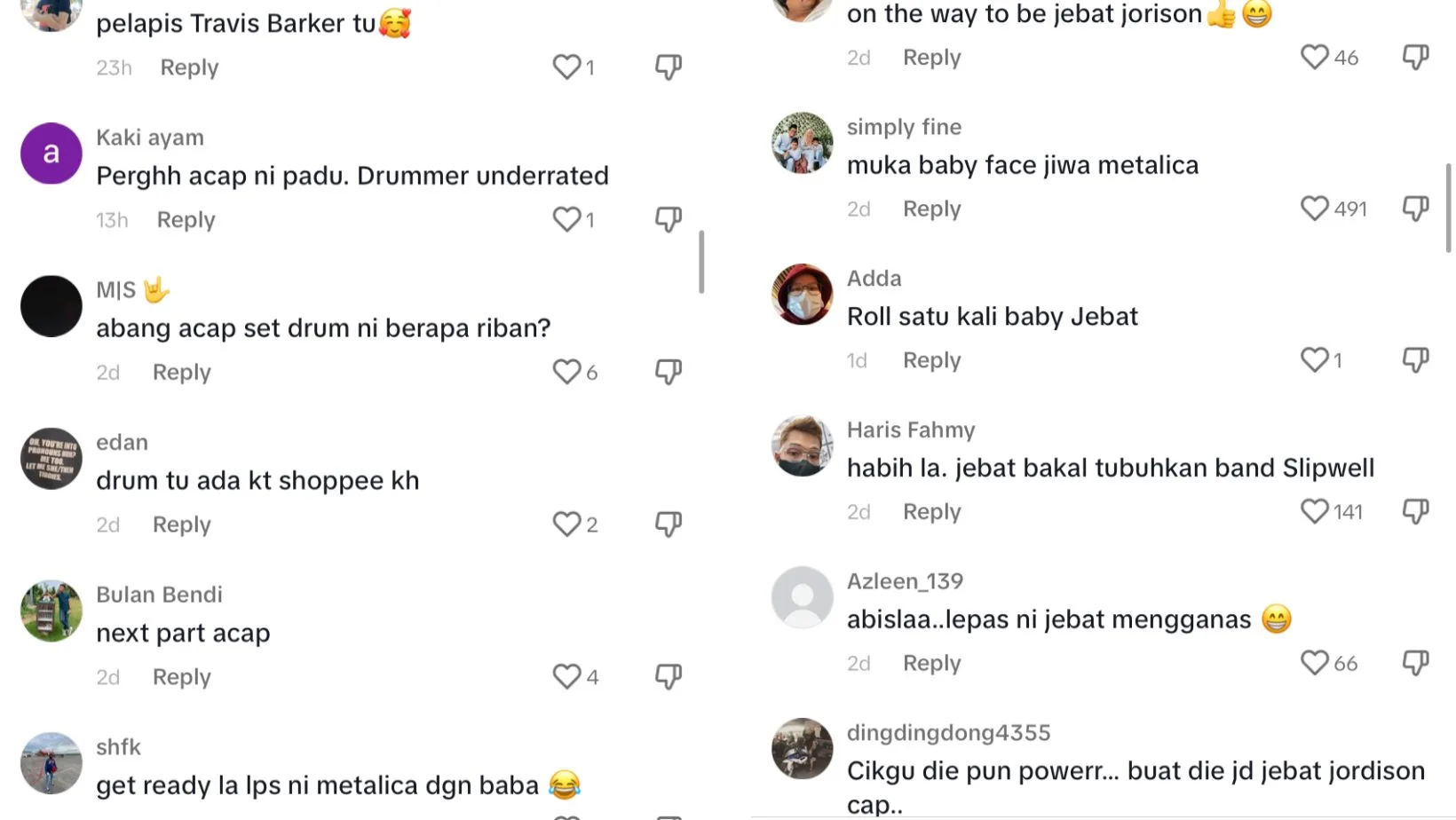This screenshot has height=820, width=1456.
Task: Dislike the 'abang acap set drum' comment
Action: [x=669, y=372]
